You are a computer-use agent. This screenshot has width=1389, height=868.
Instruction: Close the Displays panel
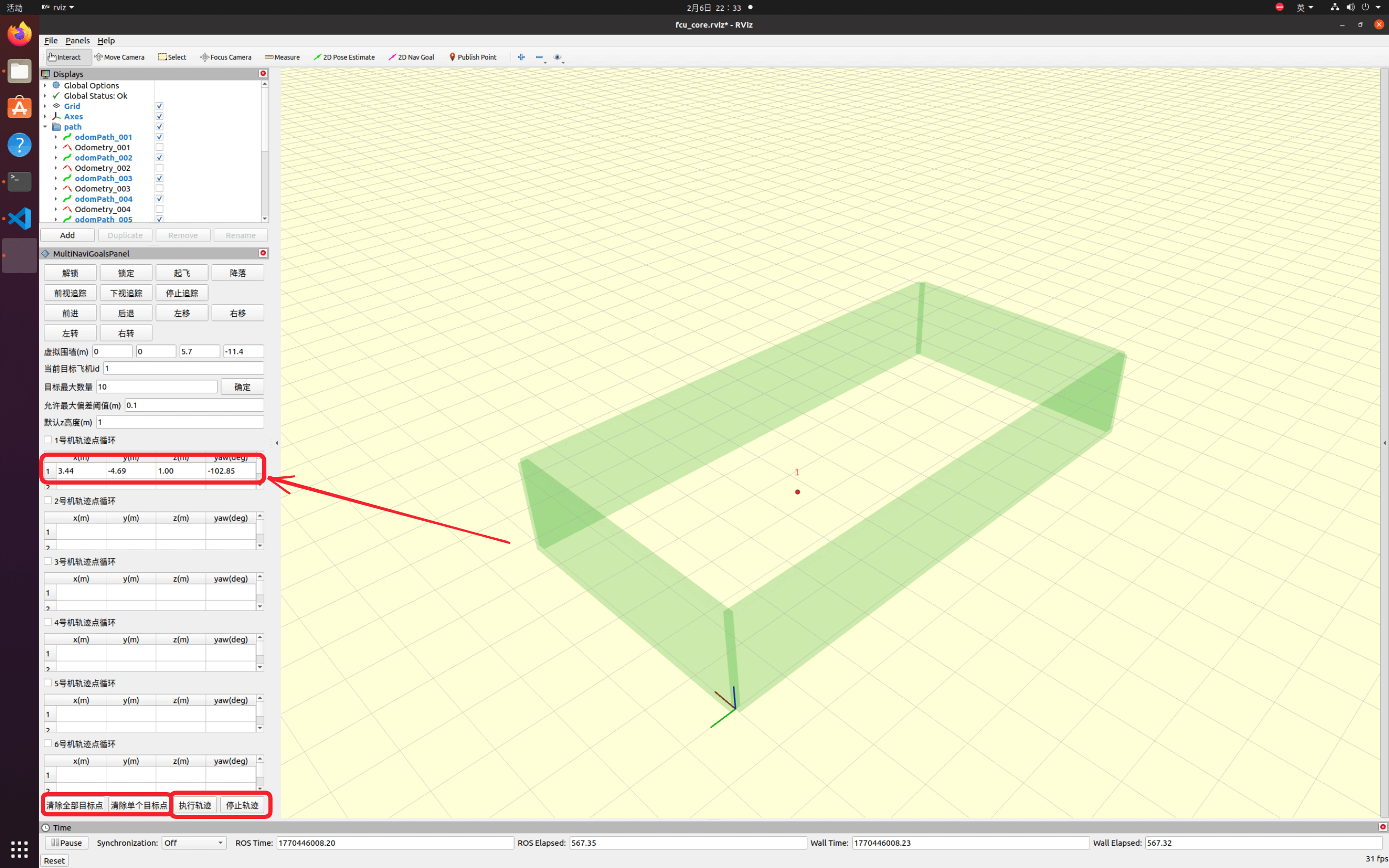pos(263,73)
